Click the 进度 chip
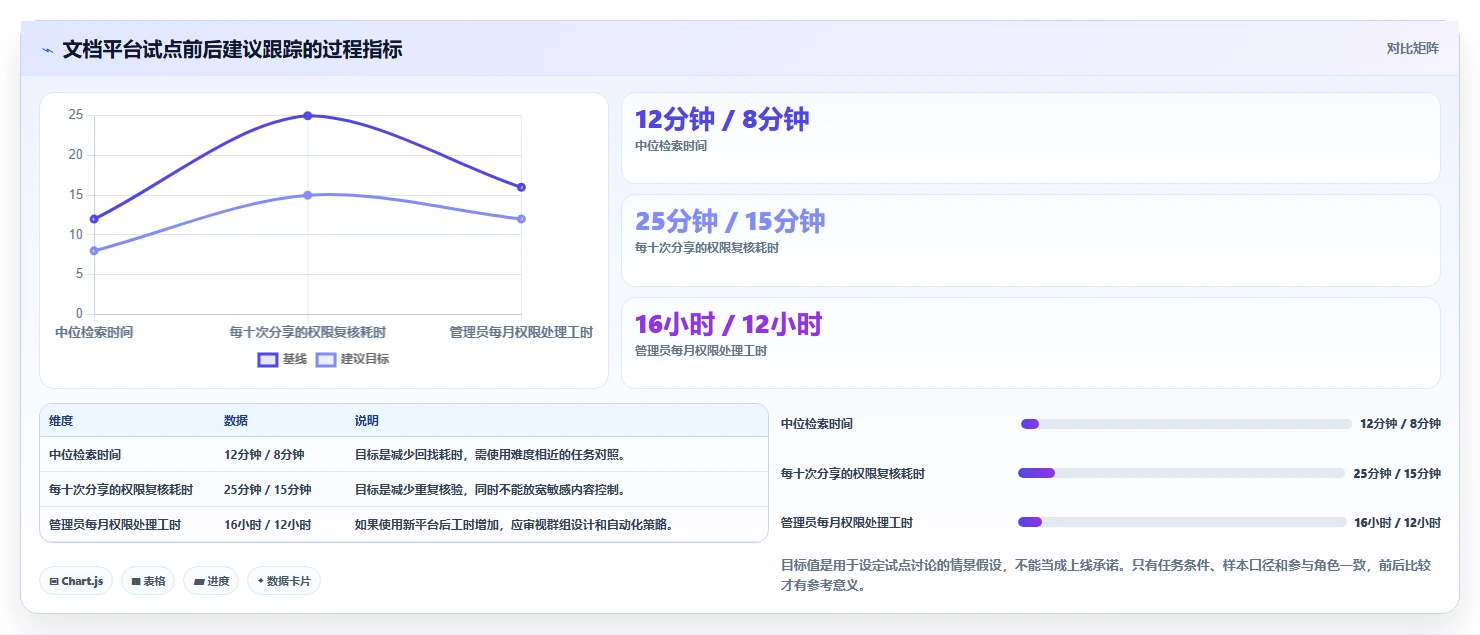The width and height of the screenshot is (1480, 635). pos(211,581)
